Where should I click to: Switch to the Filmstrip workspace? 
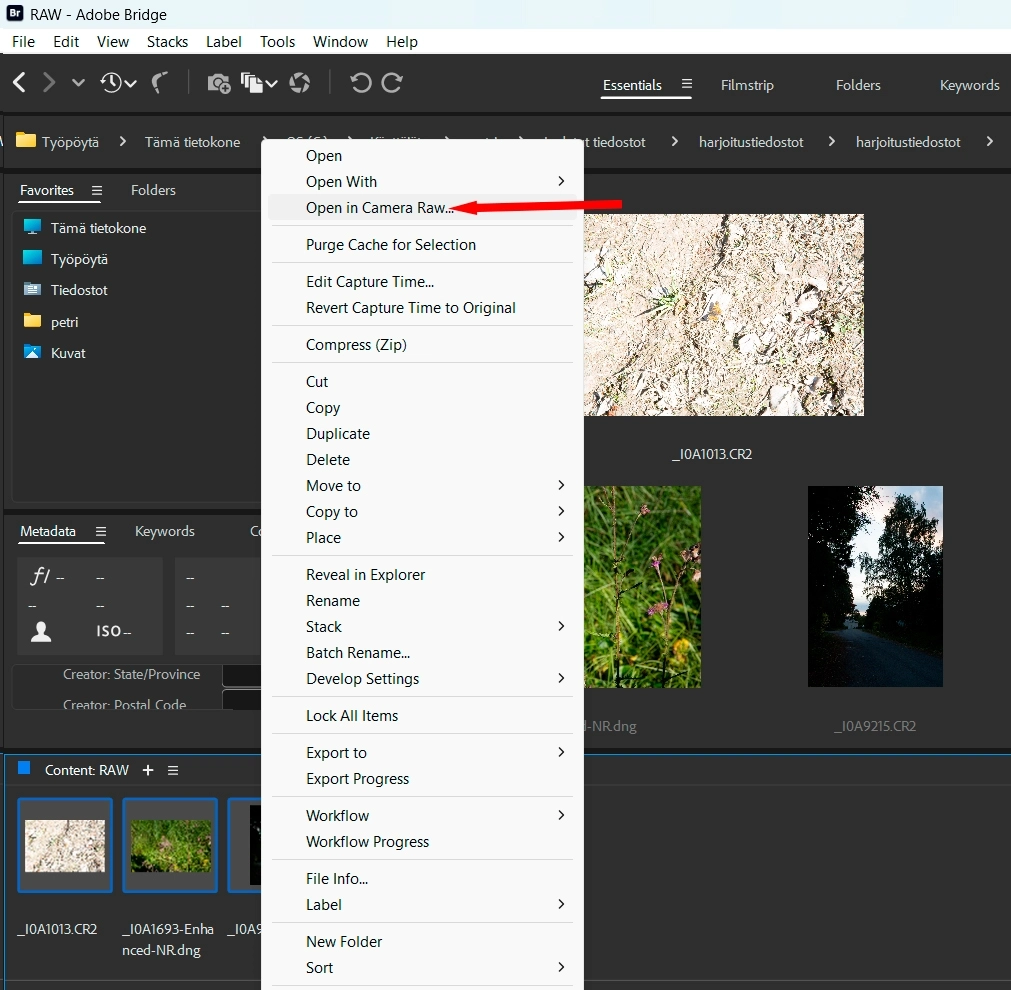click(x=747, y=85)
